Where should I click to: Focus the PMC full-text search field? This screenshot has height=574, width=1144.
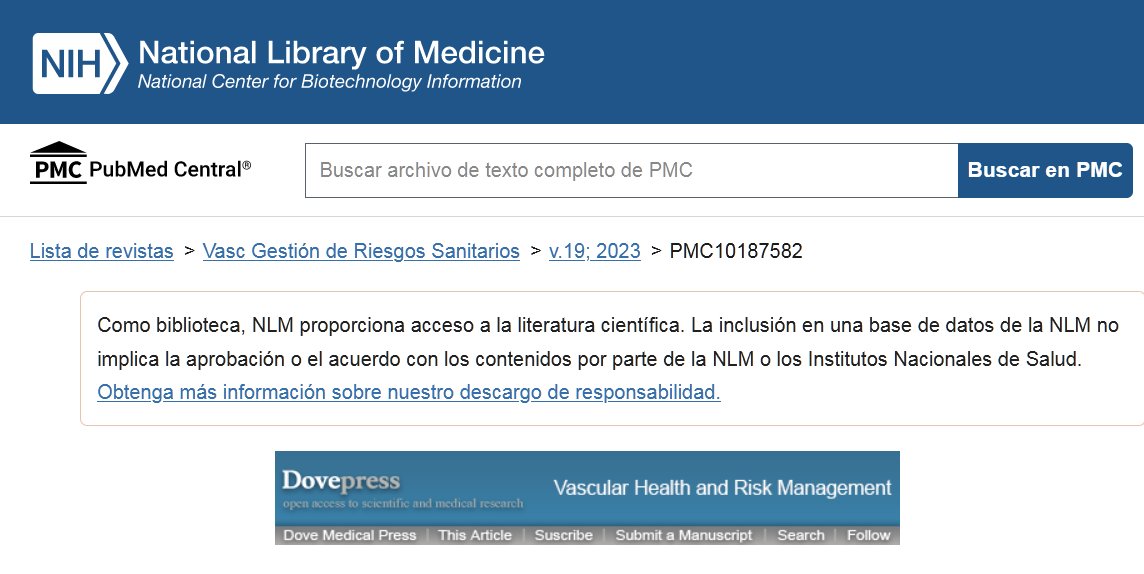pyautogui.click(x=631, y=170)
